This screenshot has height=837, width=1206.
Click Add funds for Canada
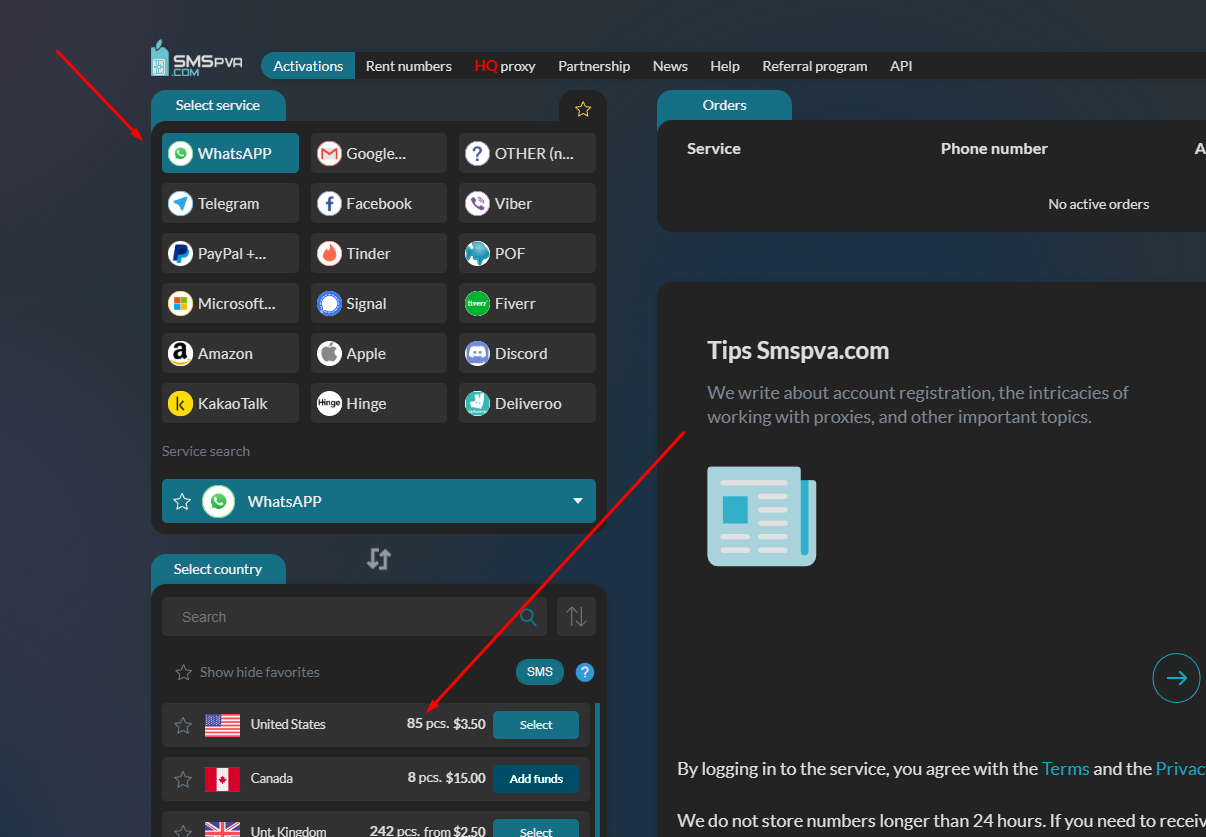tap(536, 779)
